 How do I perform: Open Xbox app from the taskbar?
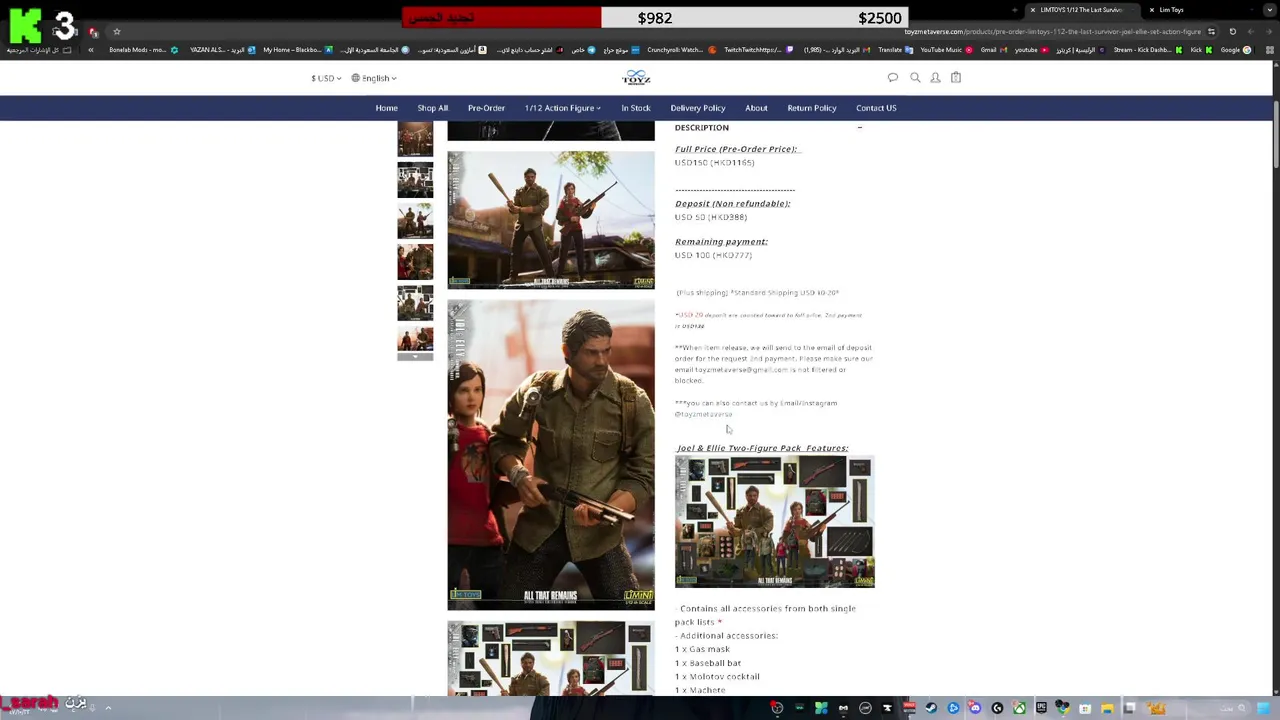click(1019, 708)
